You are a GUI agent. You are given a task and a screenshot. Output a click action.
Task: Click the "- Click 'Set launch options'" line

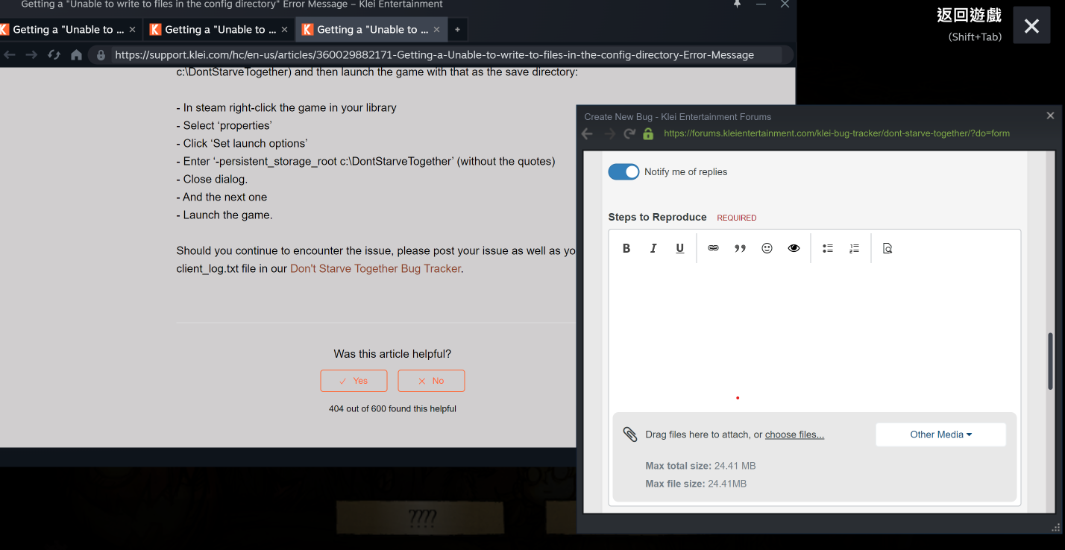point(242,143)
